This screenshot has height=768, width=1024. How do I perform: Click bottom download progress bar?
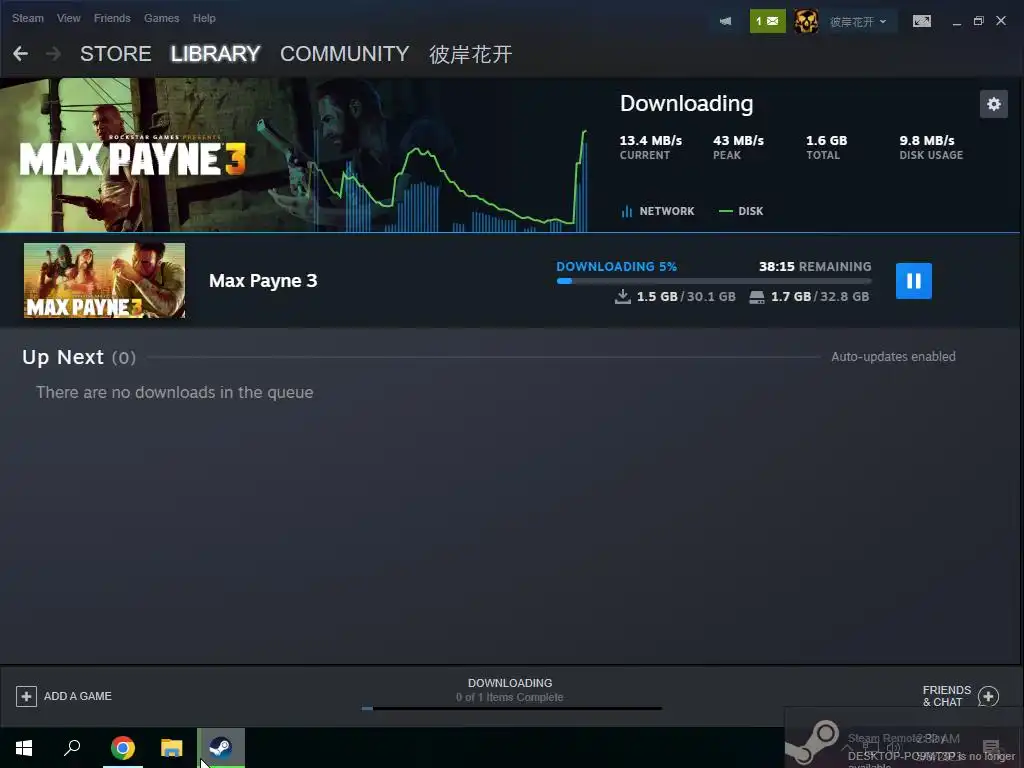tap(511, 708)
